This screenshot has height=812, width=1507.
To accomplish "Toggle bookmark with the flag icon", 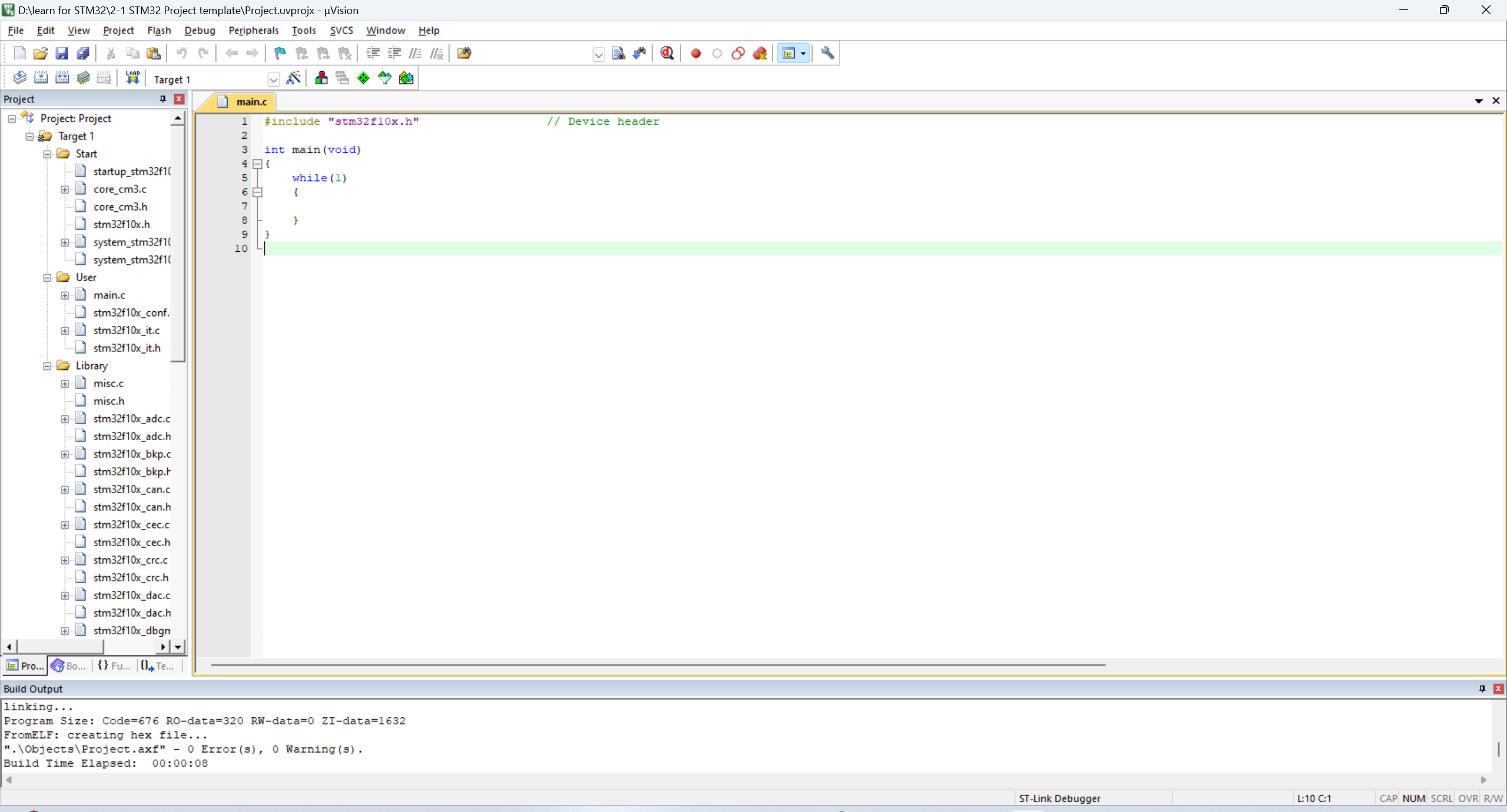I will [280, 54].
